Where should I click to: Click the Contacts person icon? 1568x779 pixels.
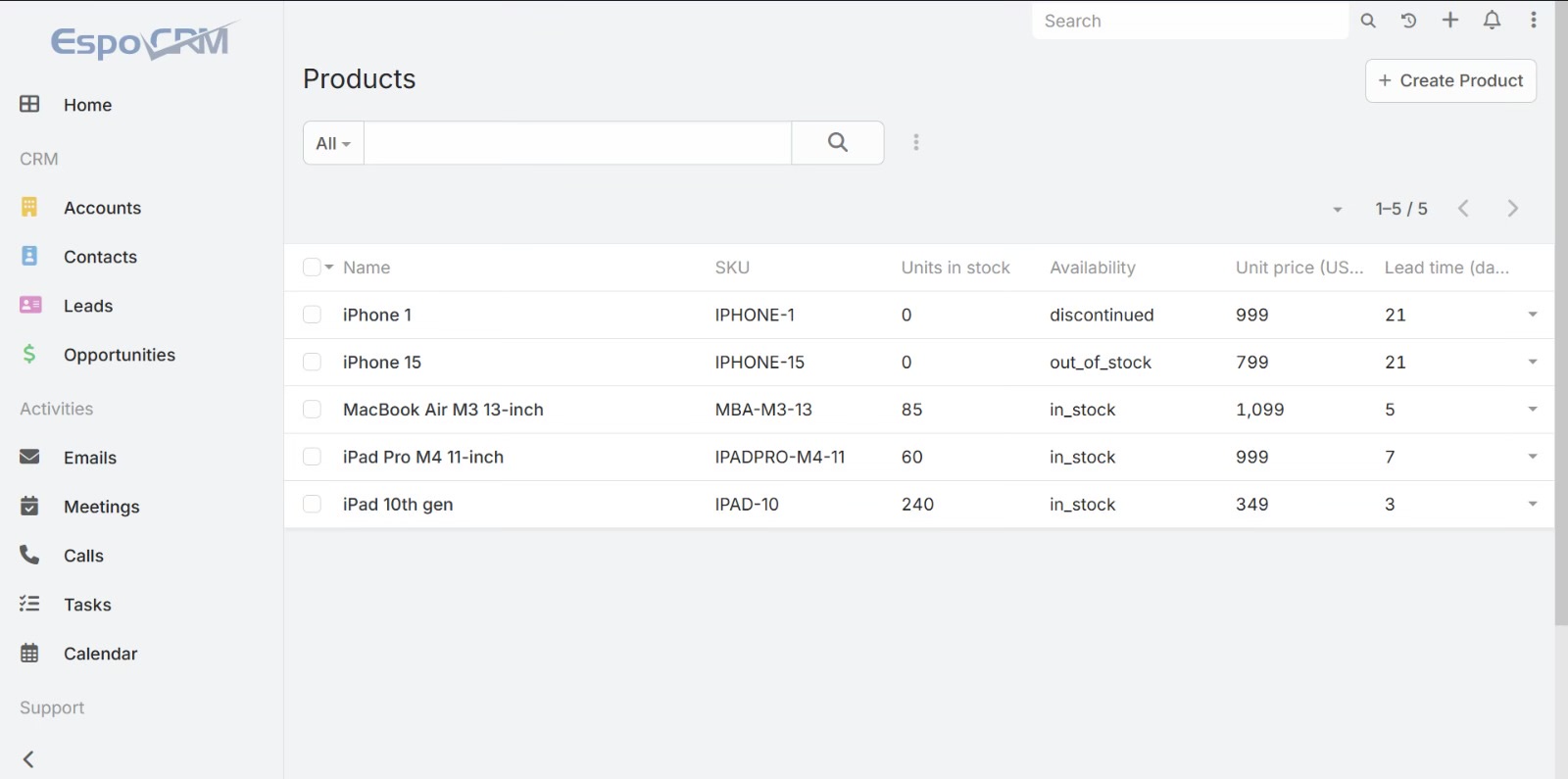(29, 256)
